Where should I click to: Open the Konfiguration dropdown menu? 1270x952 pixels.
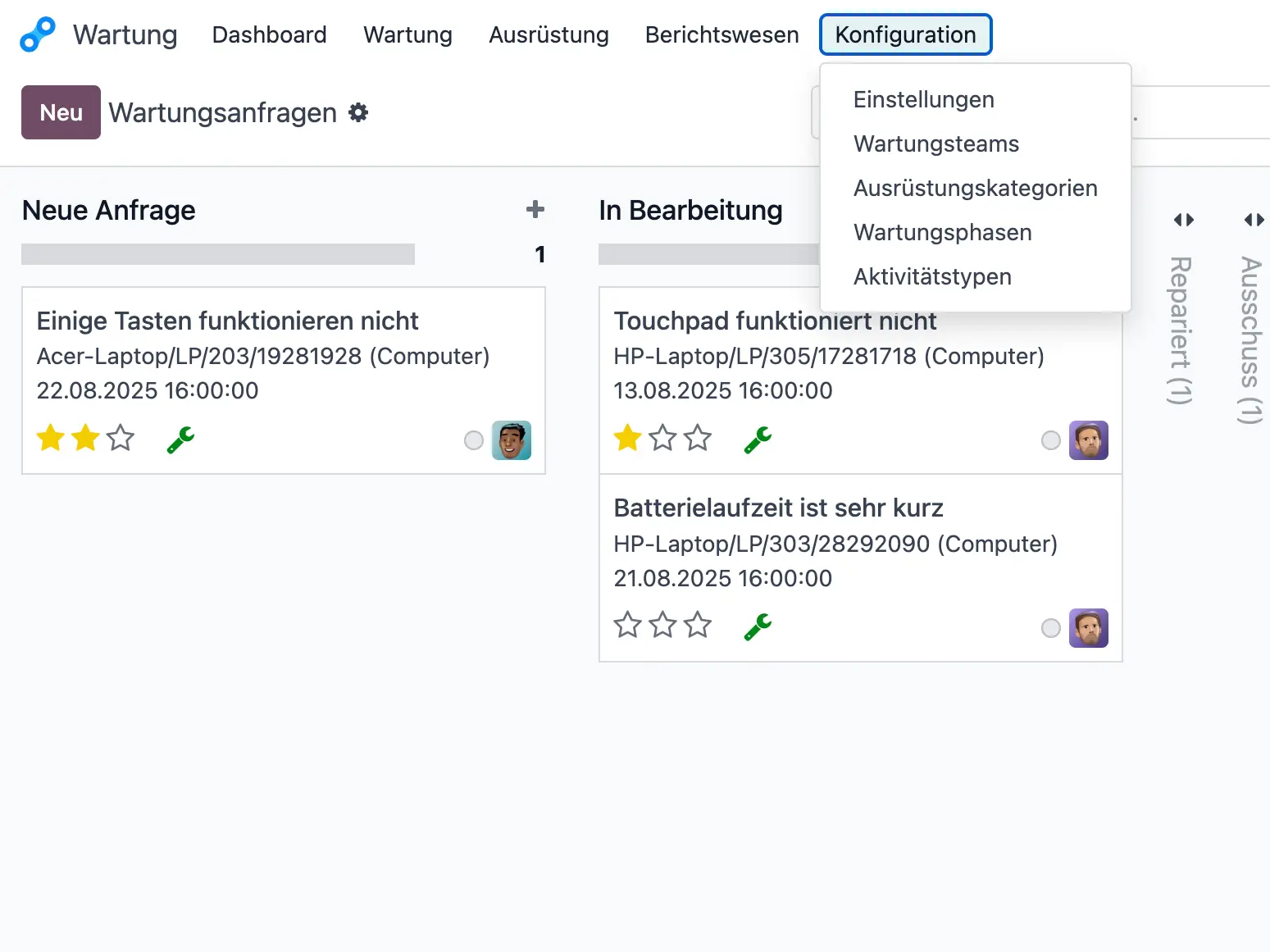[x=905, y=34]
